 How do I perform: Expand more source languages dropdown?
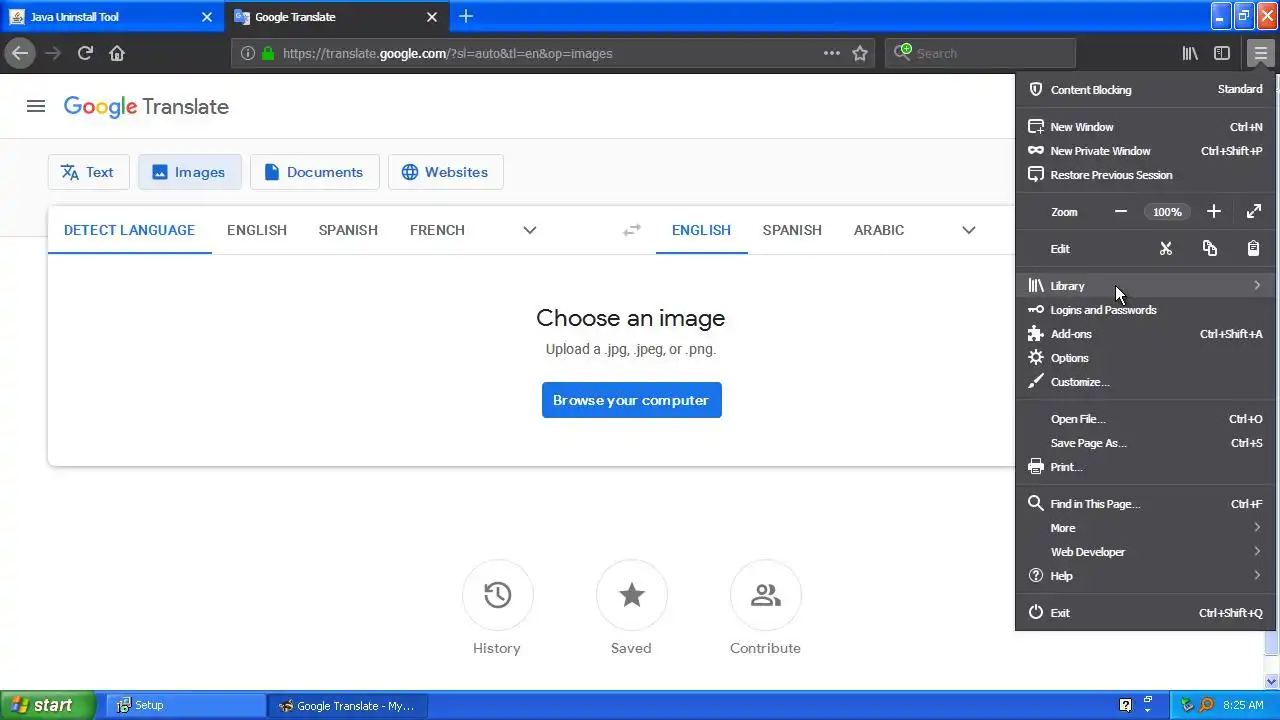click(530, 230)
